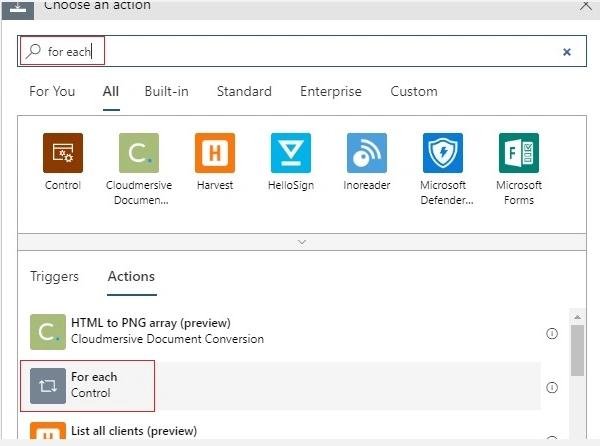This screenshot has width=600, height=446.
Task: Open the Microsoft Forms connector
Action: pyautogui.click(x=519, y=153)
